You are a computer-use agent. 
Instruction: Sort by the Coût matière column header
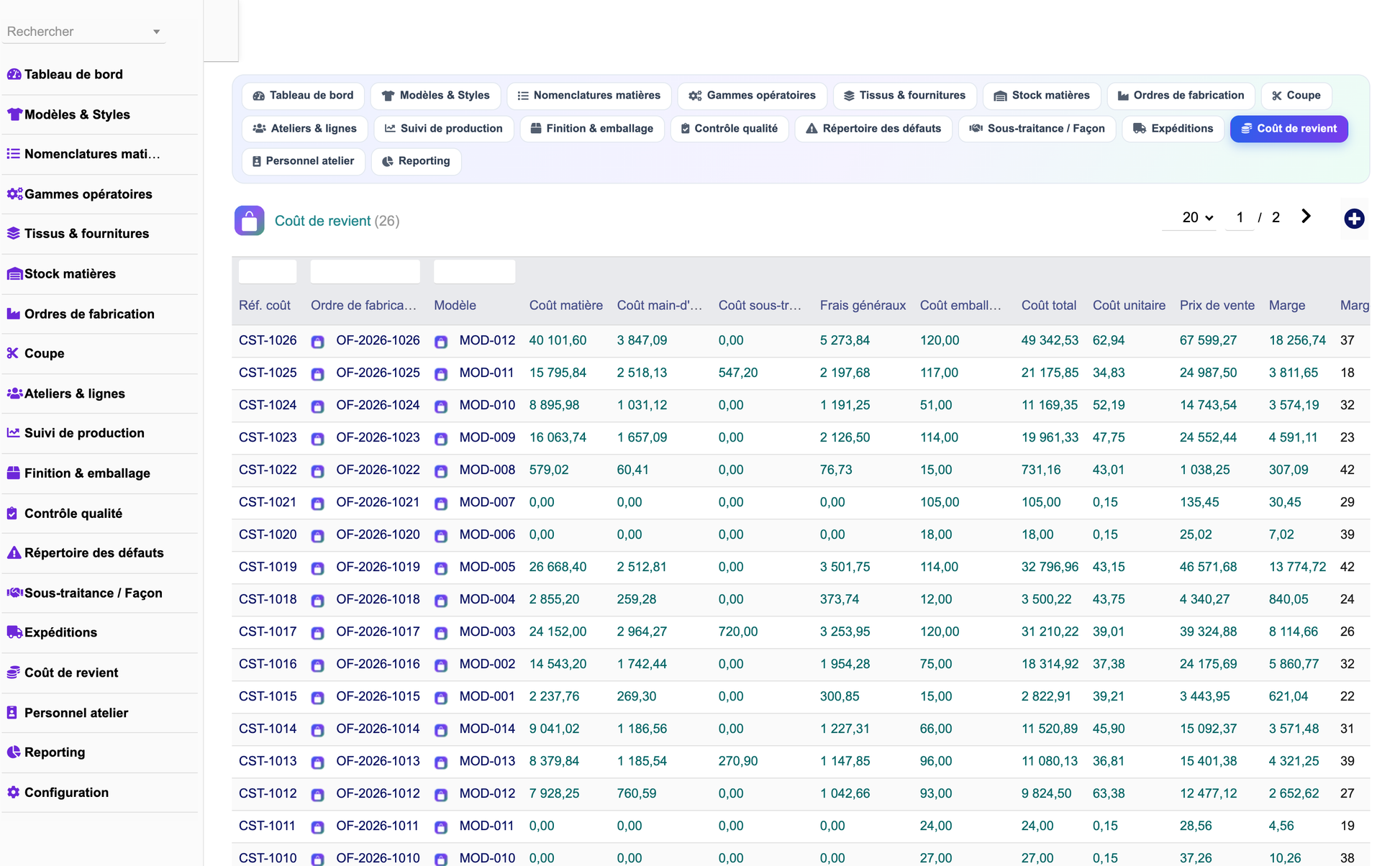point(566,305)
